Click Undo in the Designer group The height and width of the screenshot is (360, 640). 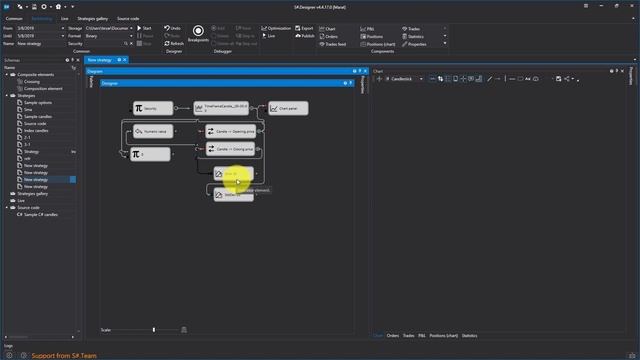(x=172, y=28)
